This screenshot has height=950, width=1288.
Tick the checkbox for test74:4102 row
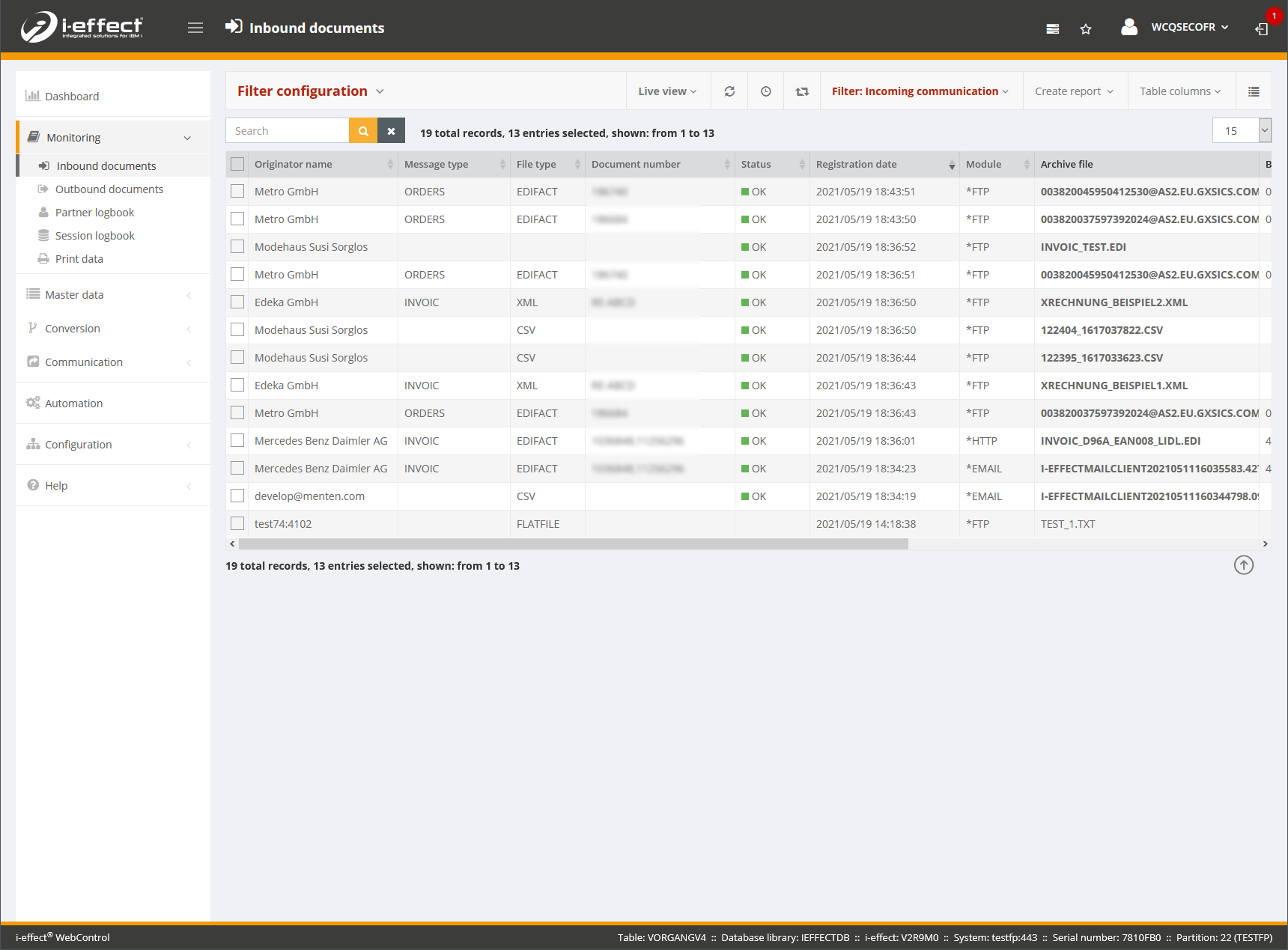pyautogui.click(x=237, y=523)
